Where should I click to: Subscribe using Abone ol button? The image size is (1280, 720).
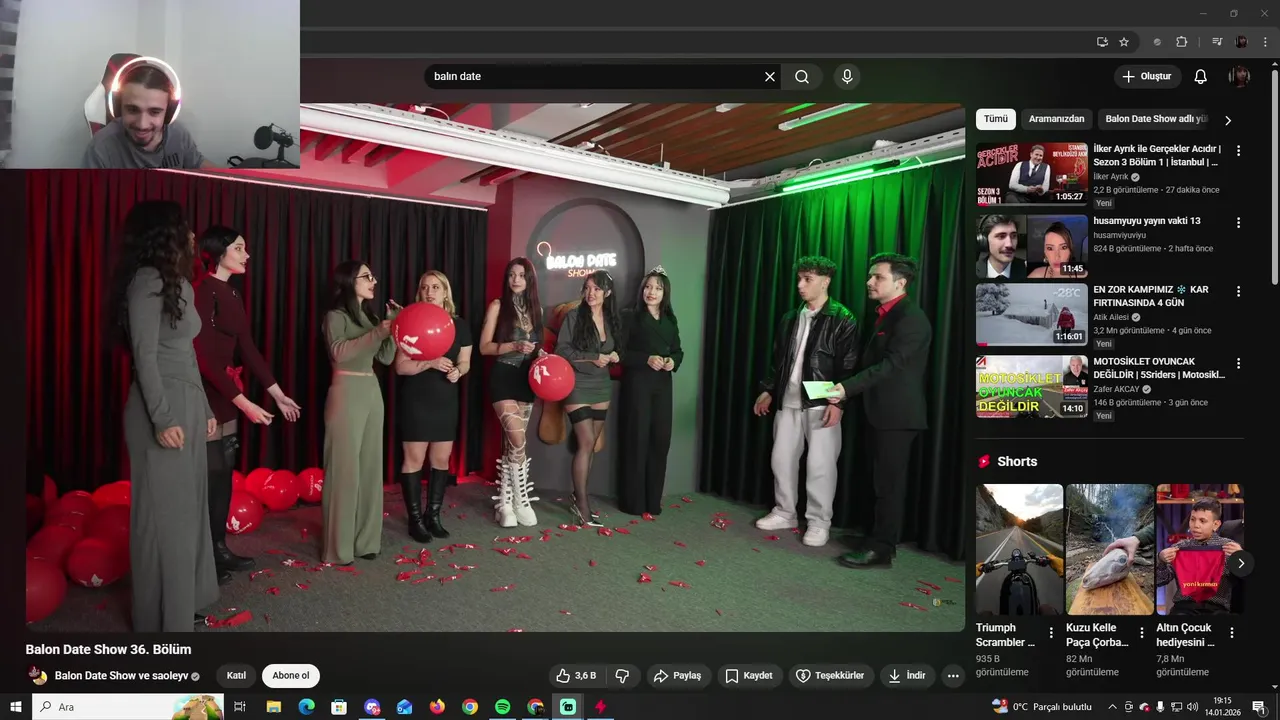point(291,676)
